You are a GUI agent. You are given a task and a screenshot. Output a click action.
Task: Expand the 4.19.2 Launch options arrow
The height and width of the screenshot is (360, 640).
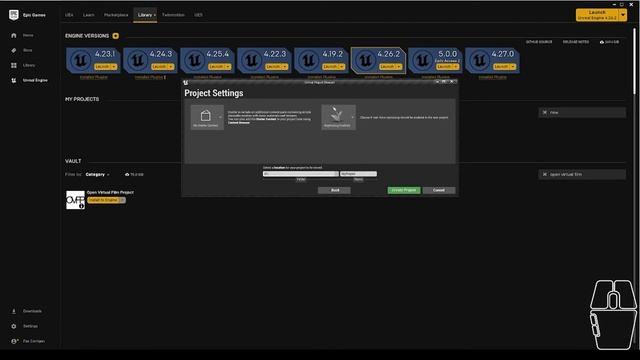342,67
